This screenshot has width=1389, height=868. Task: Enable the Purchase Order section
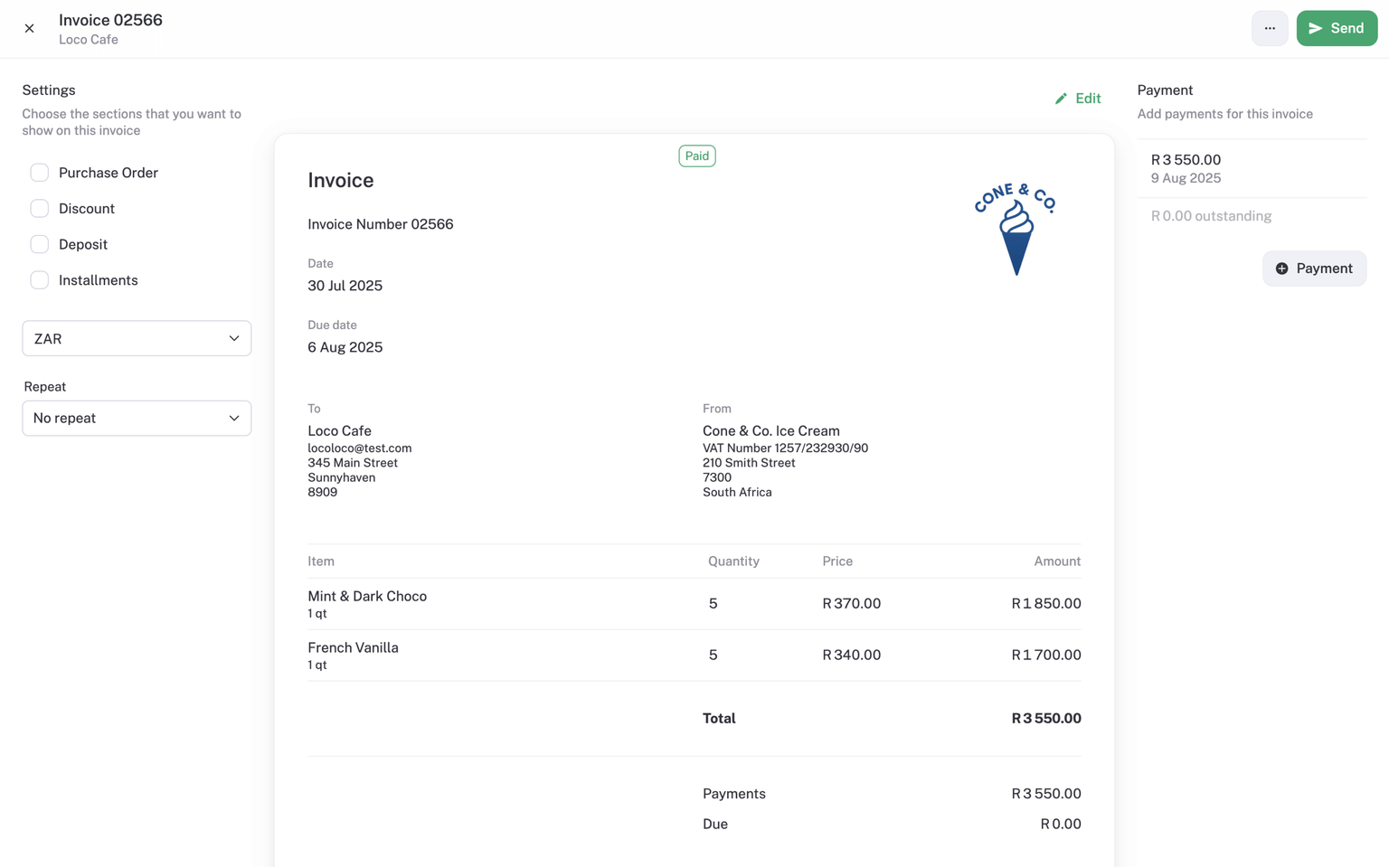(40, 172)
